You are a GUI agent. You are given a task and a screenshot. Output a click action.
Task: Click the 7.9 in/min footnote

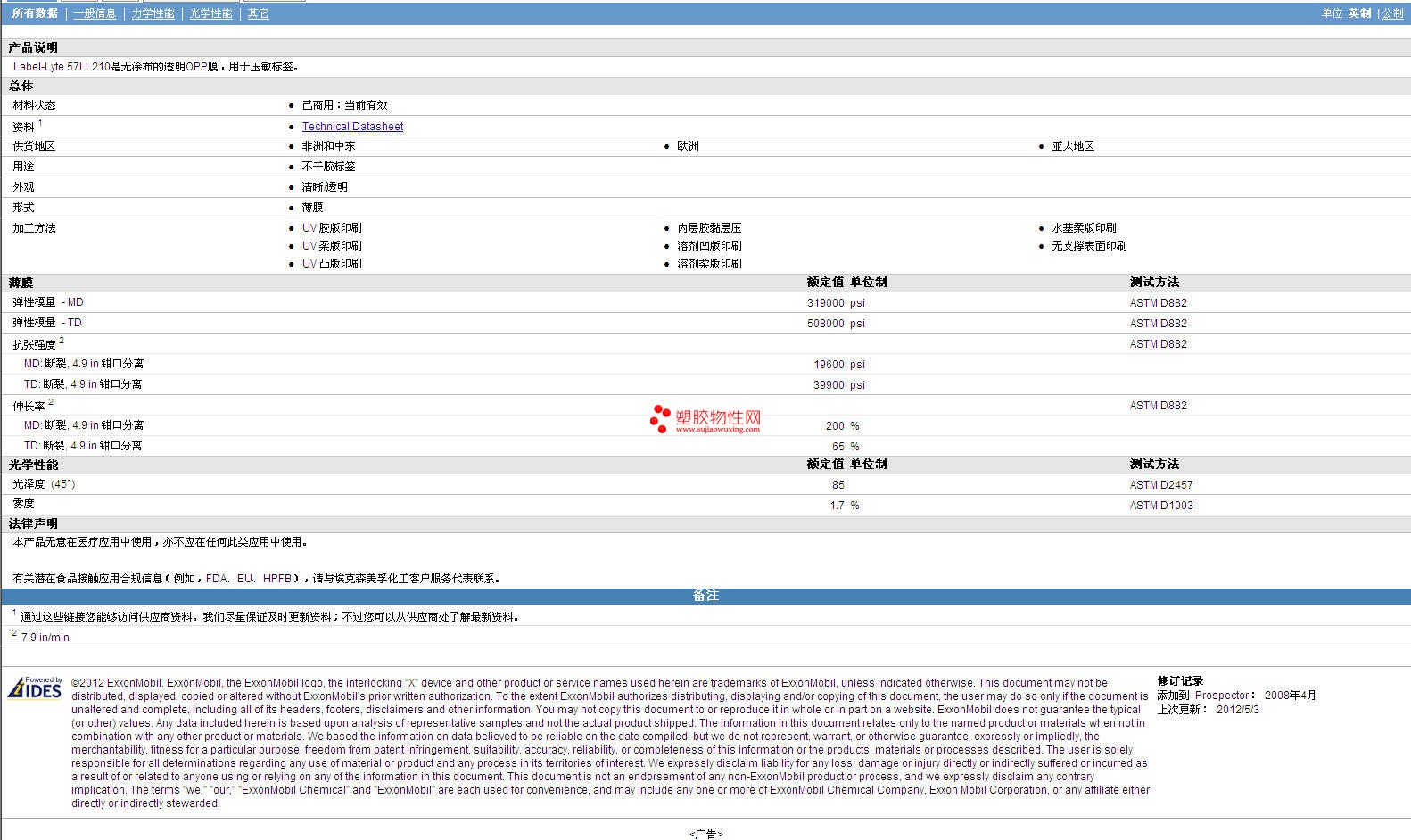point(45,638)
